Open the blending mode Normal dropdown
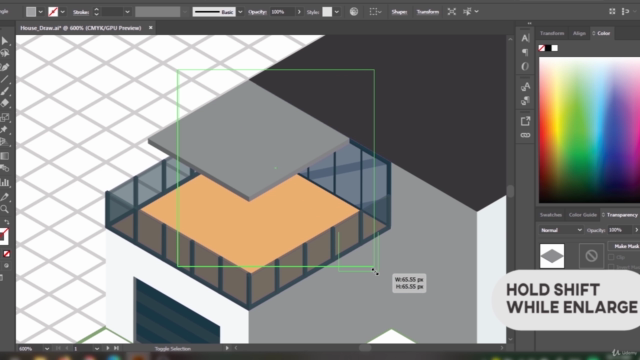This screenshot has height=360, width=640. point(561,230)
